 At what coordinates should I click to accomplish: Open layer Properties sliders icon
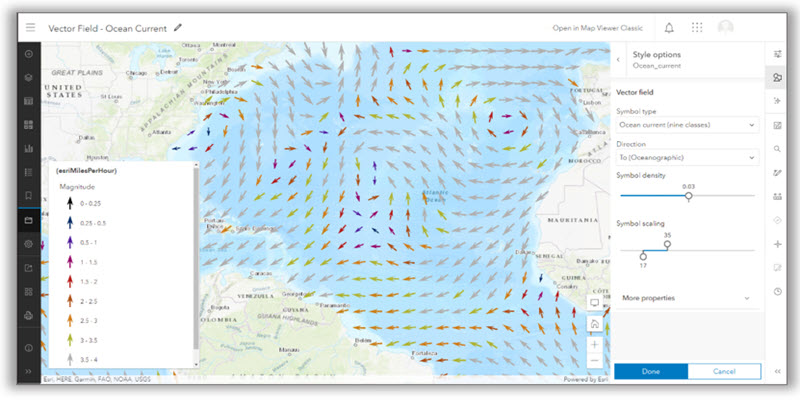(x=778, y=54)
